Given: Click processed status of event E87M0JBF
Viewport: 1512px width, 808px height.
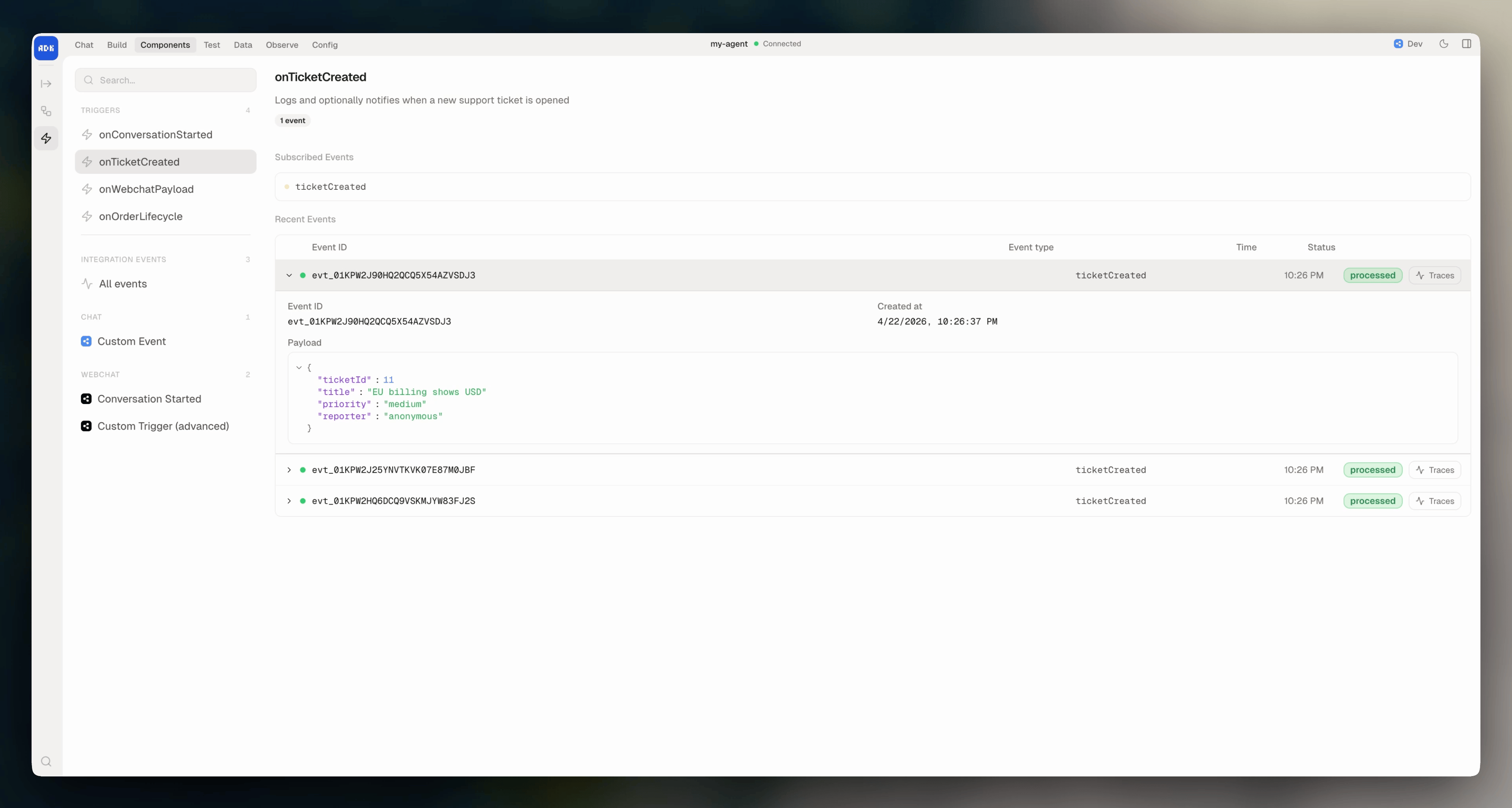Looking at the screenshot, I should (x=1372, y=469).
